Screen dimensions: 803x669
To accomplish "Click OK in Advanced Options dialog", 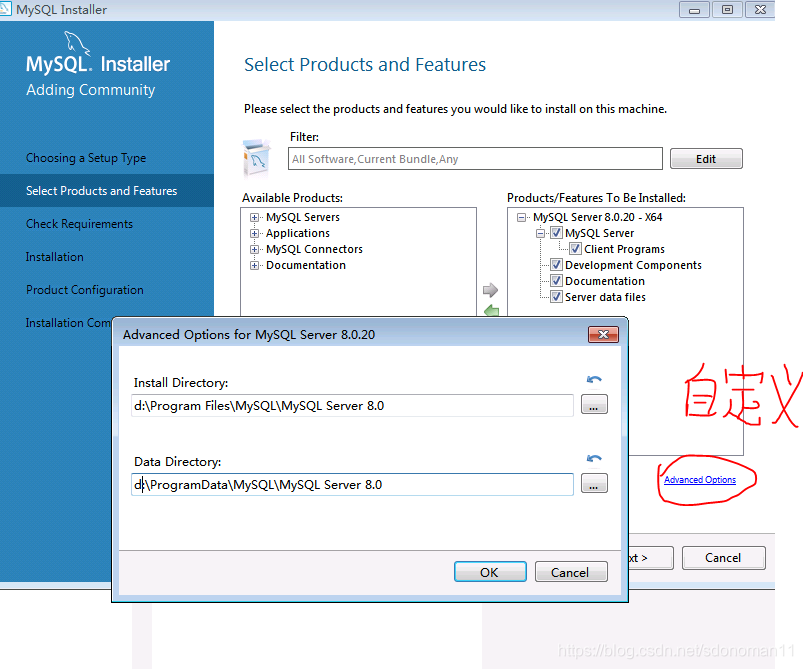I will (490, 572).
